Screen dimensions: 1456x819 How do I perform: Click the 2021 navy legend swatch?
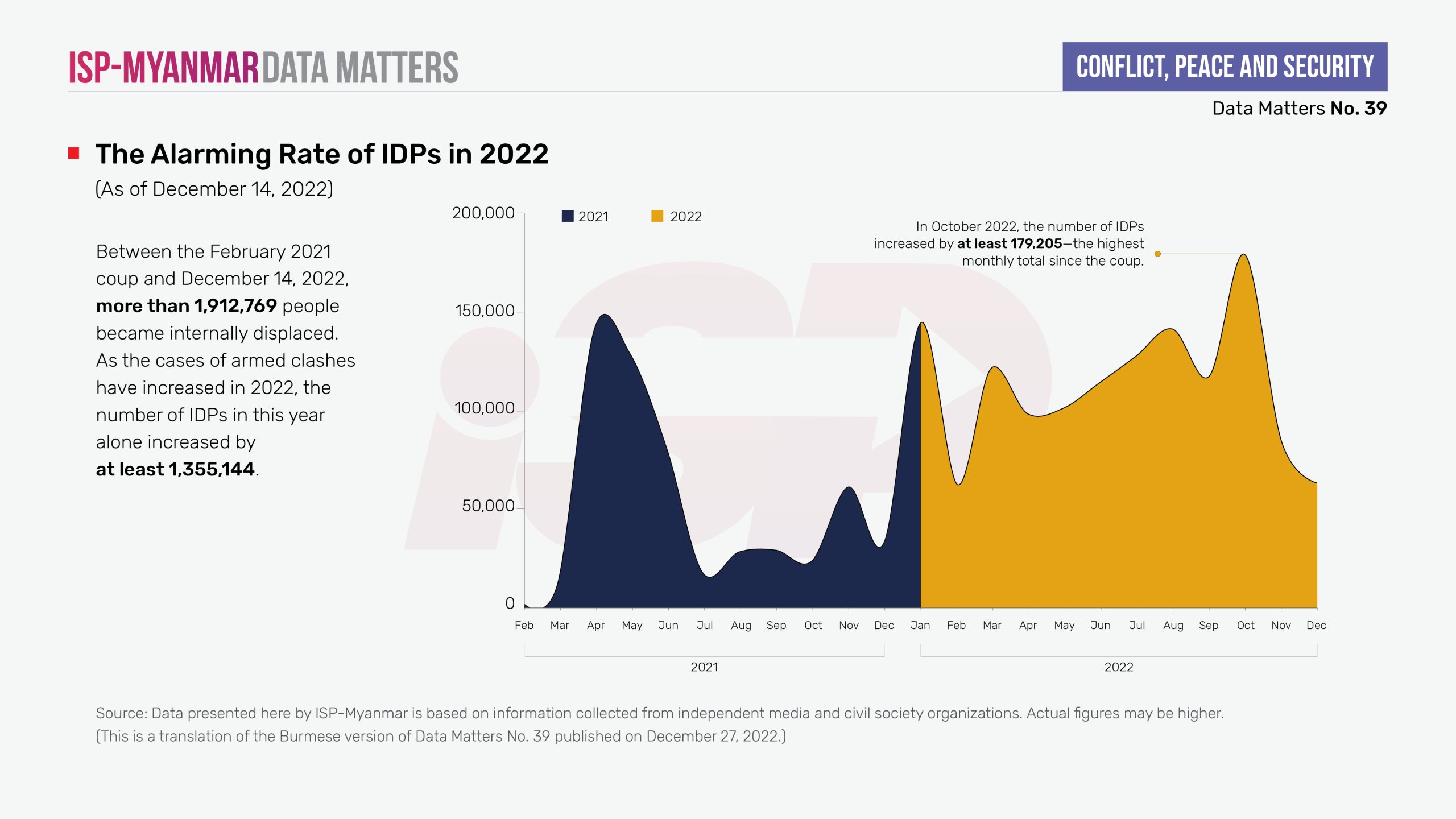coord(567,216)
